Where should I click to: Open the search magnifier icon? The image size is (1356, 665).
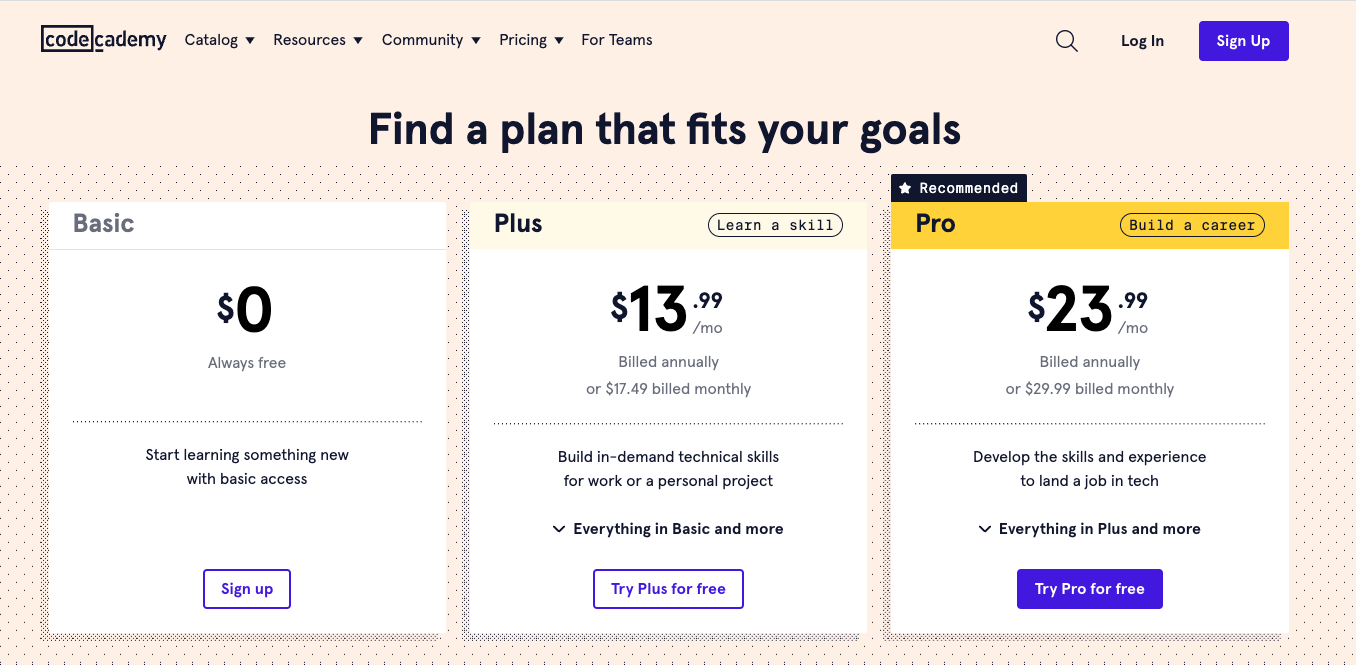1067,41
